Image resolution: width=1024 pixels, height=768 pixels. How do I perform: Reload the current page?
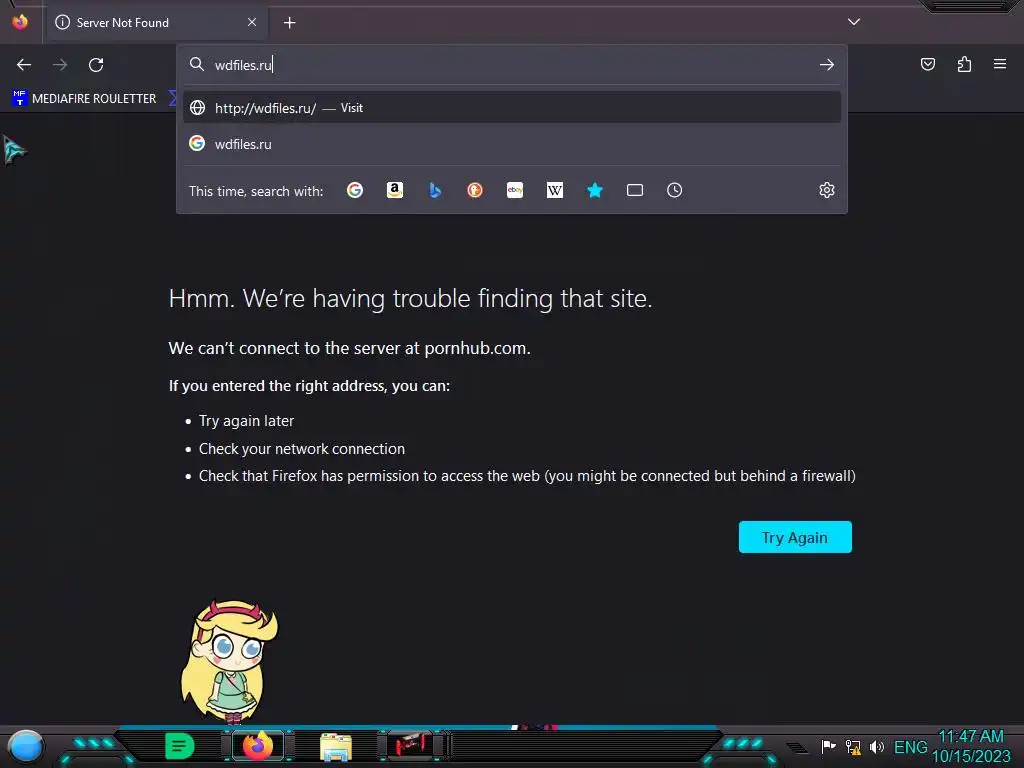click(x=96, y=65)
